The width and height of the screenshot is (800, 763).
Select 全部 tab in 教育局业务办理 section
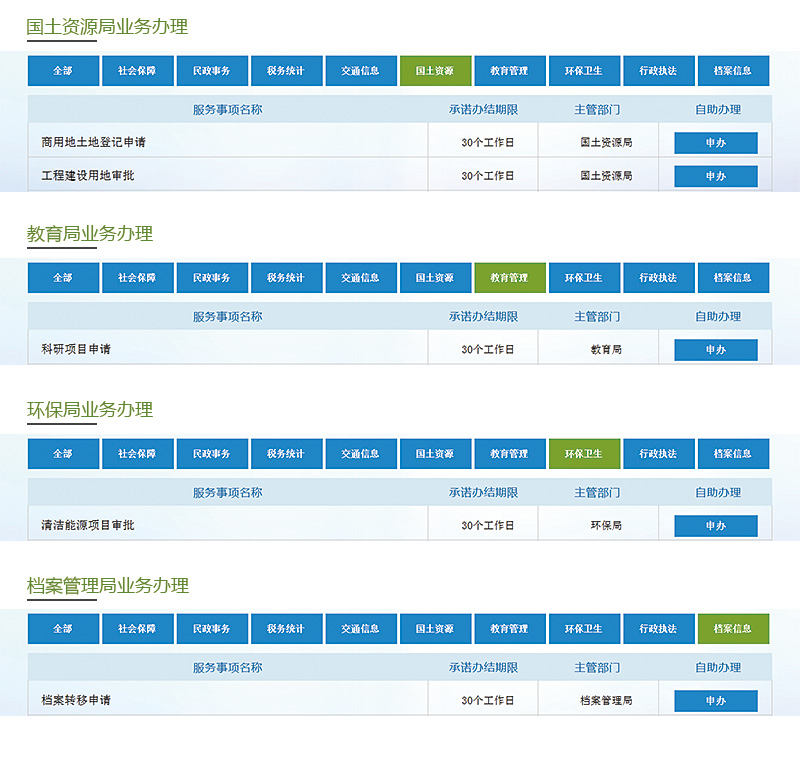tap(63, 278)
